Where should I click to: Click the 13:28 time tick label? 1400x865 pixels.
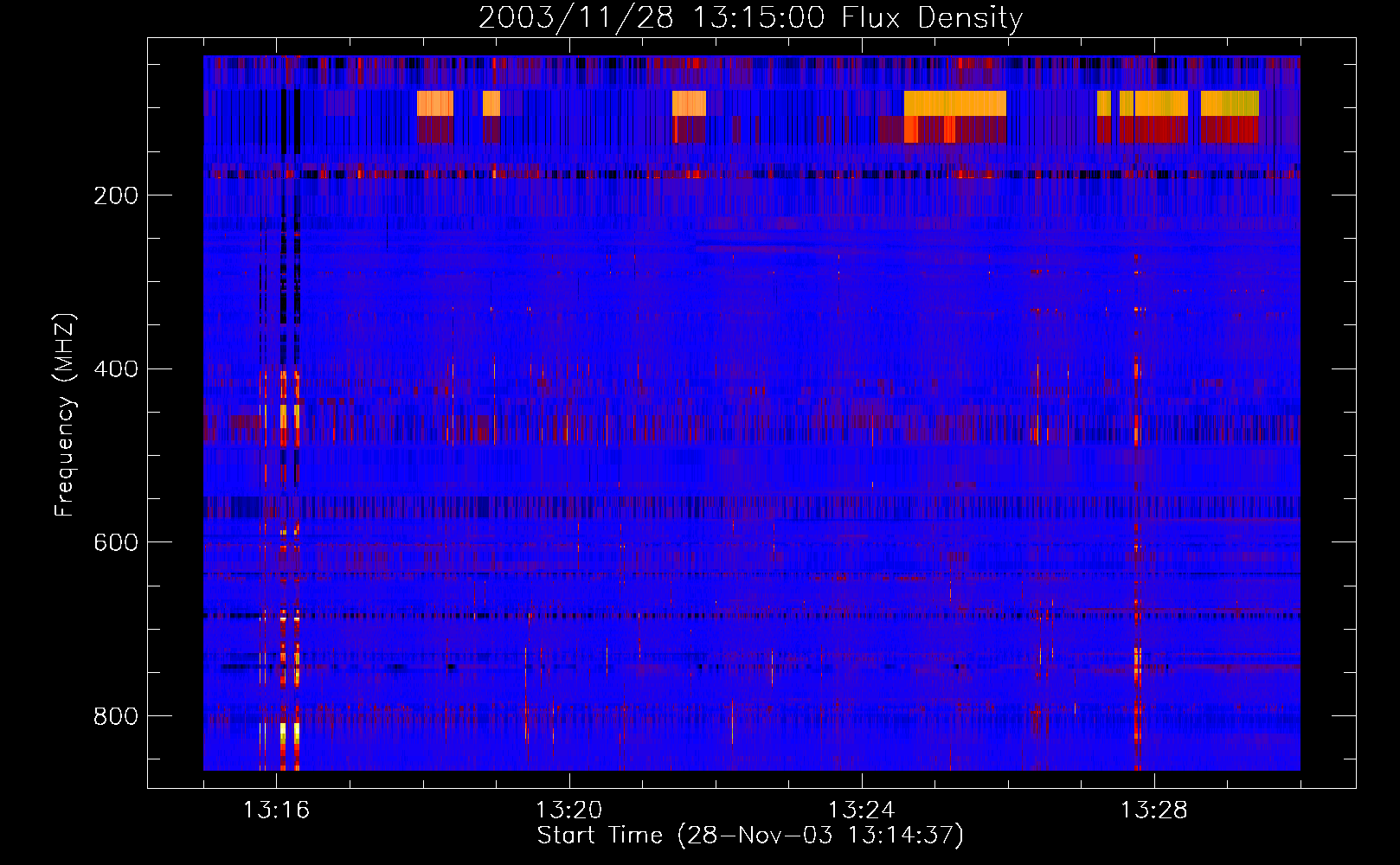(x=1153, y=811)
